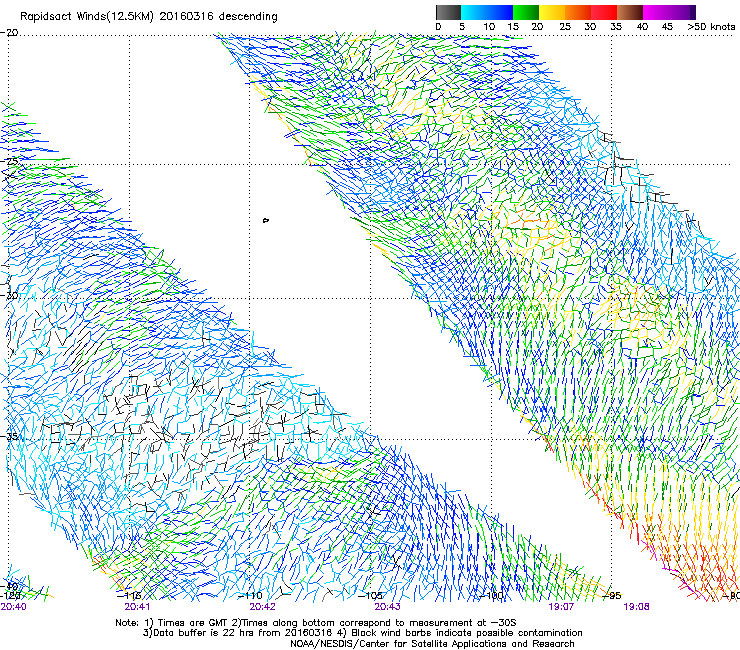Click the '>50 knots' legend label
Viewport: 740px width, 650px height.
(711, 26)
